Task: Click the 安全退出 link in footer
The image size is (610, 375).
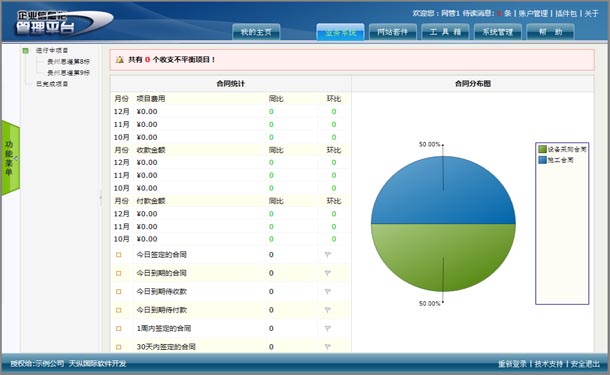Action: (585, 364)
